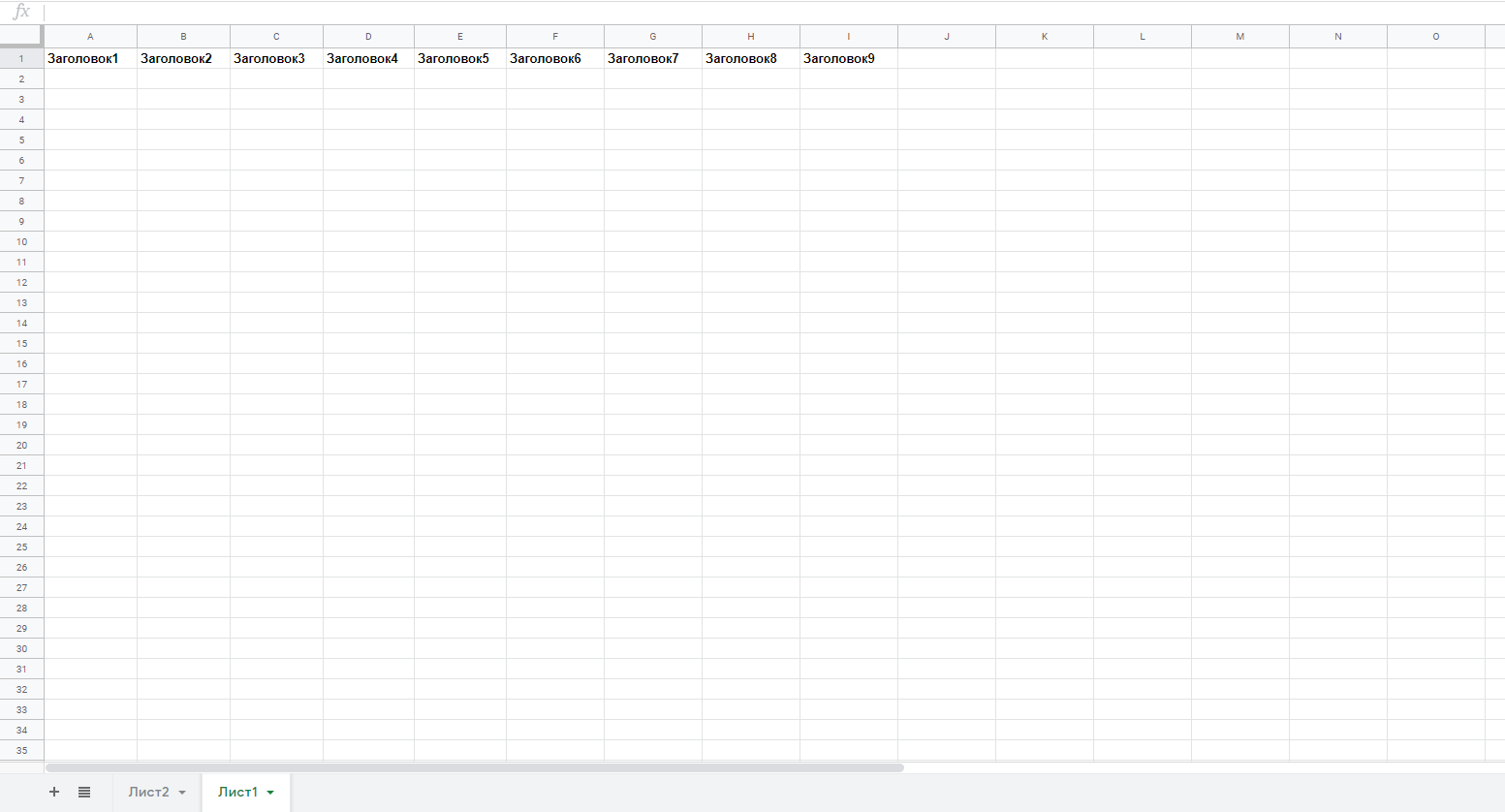Click the fx formula icon
This screenshot has height=812, width=1505.
[21, 12]
